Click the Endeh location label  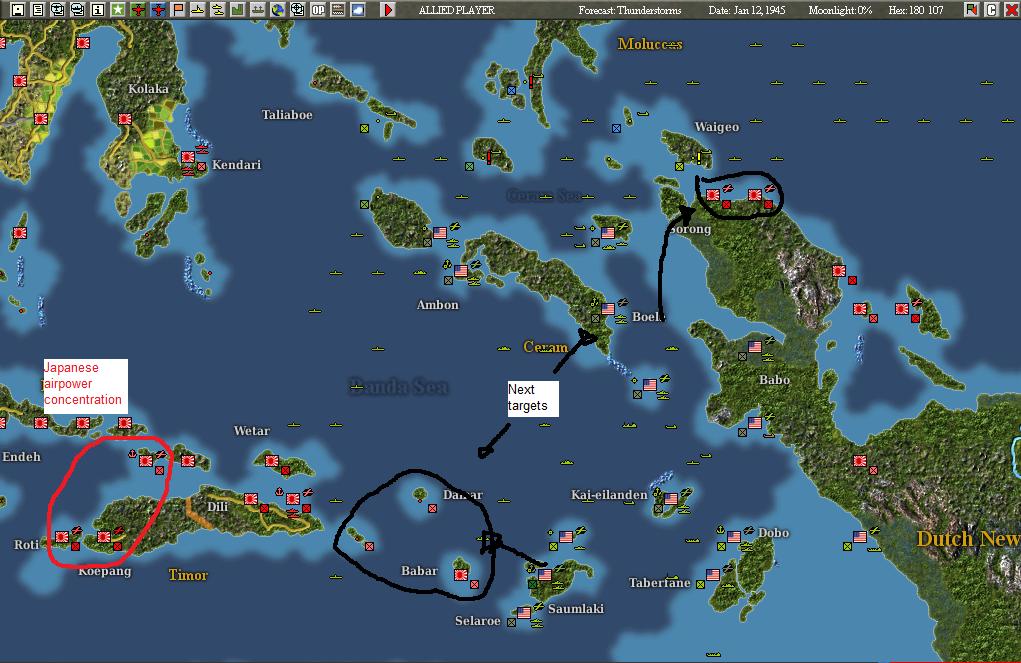pyautogui.click(x=21, y=457)
